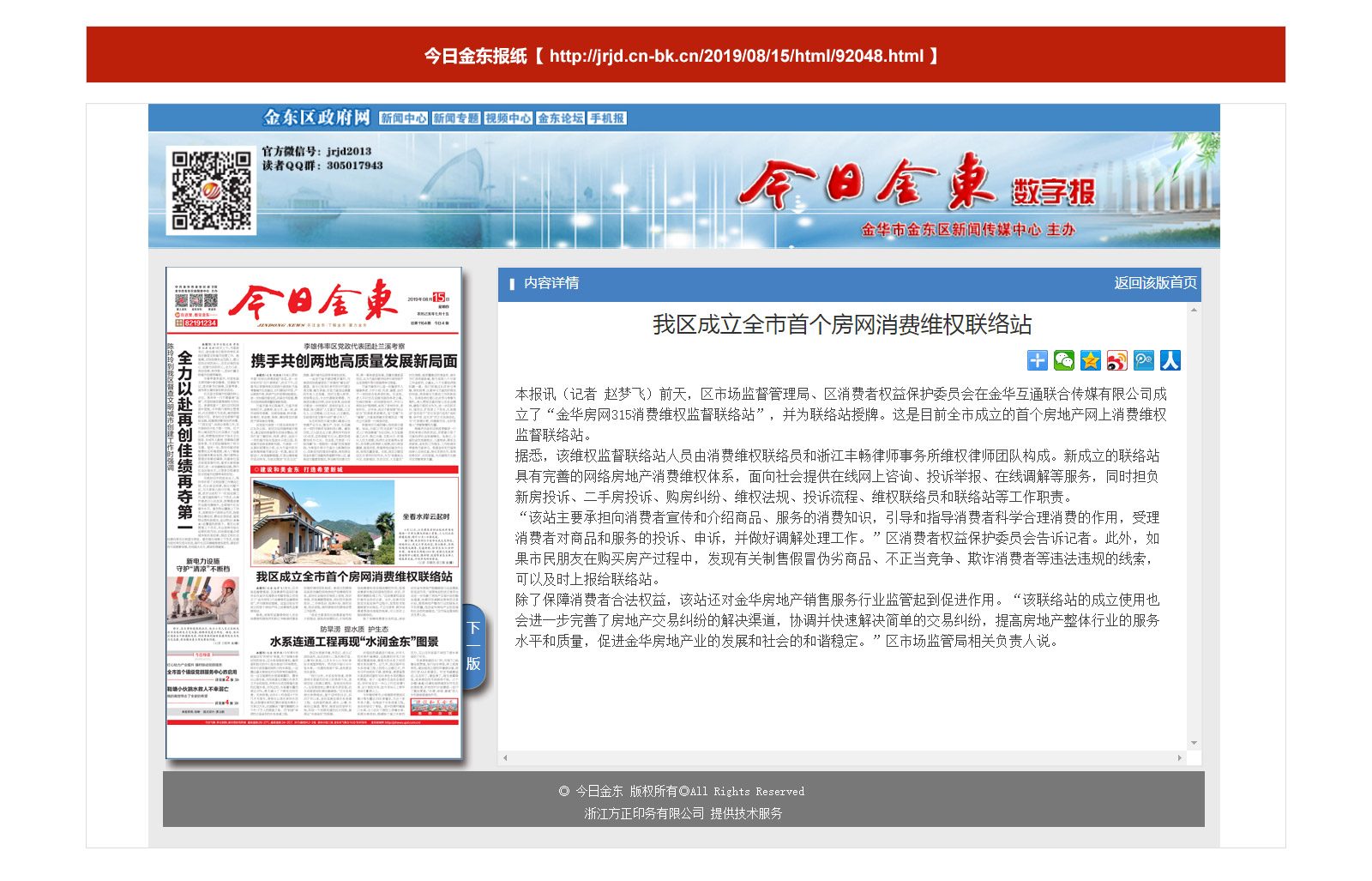The width and height of the screenshot is (1372, 881).
Task: Click the scroll-down arrow of the article pane
Action: pyautogui.click(x=1194, y=743)
